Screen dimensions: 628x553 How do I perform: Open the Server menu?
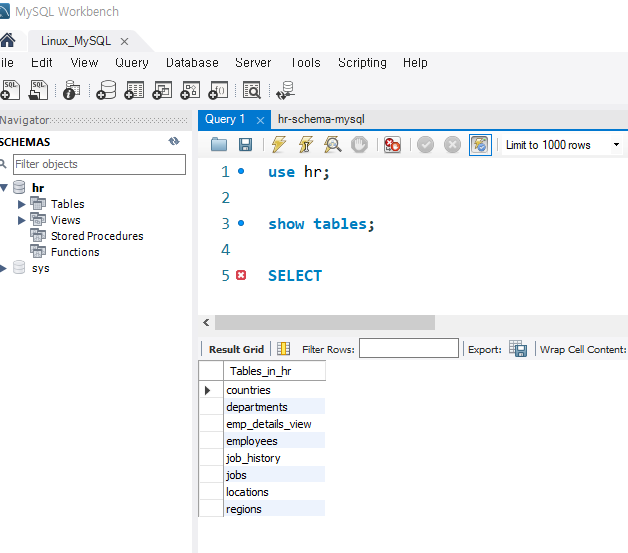pos(253,62)
